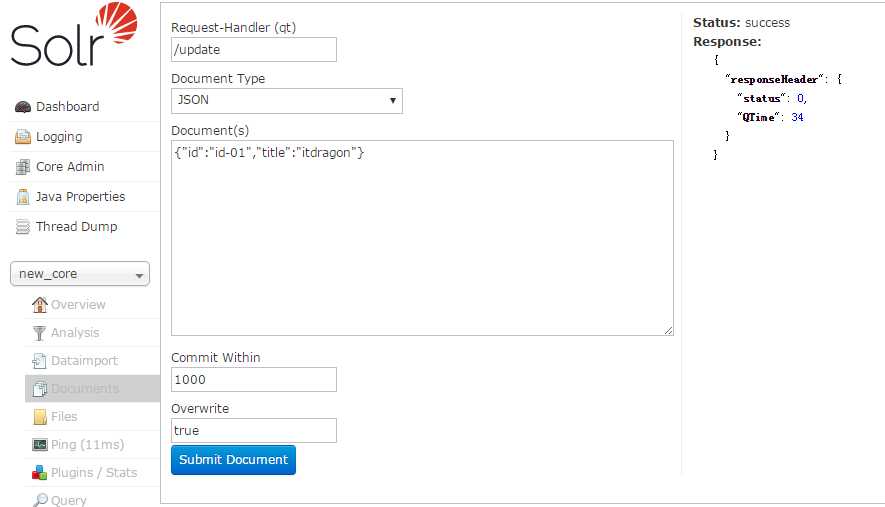Image resolution: width=885 pixels, height=507 pixels.
Task: Click the status value 0
Action: pos(801,98)
